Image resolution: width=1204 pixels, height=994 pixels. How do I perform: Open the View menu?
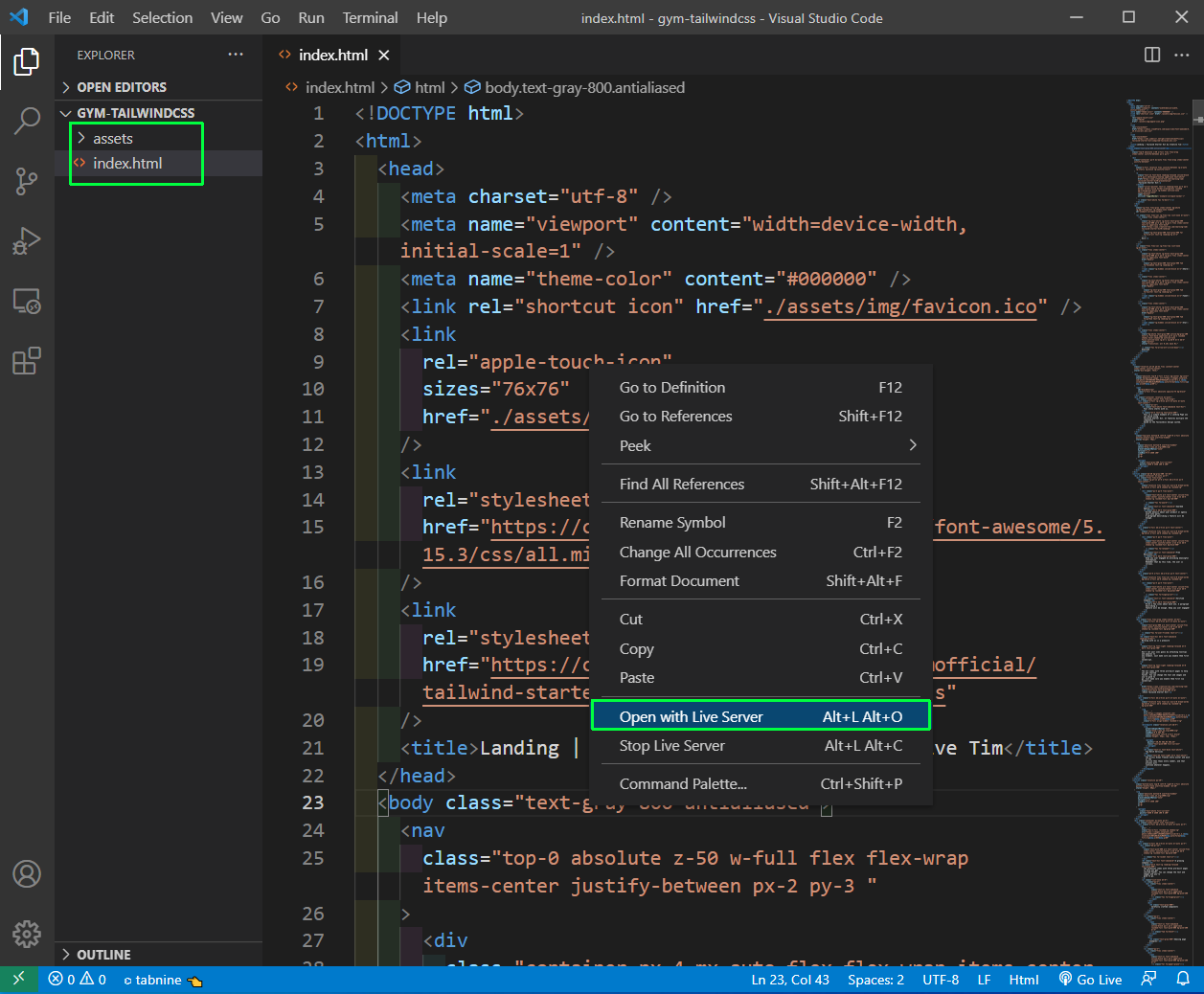[x=226, y=17]
